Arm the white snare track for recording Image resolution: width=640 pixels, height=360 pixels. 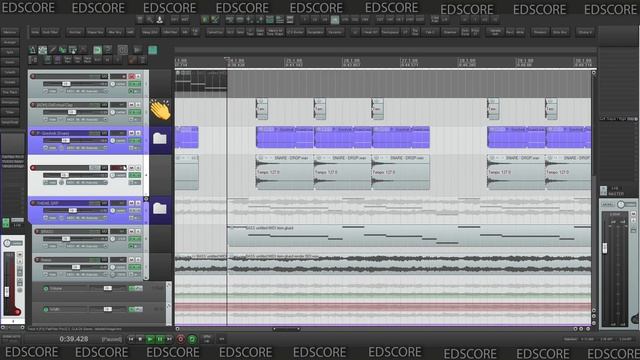pos(33,168)
